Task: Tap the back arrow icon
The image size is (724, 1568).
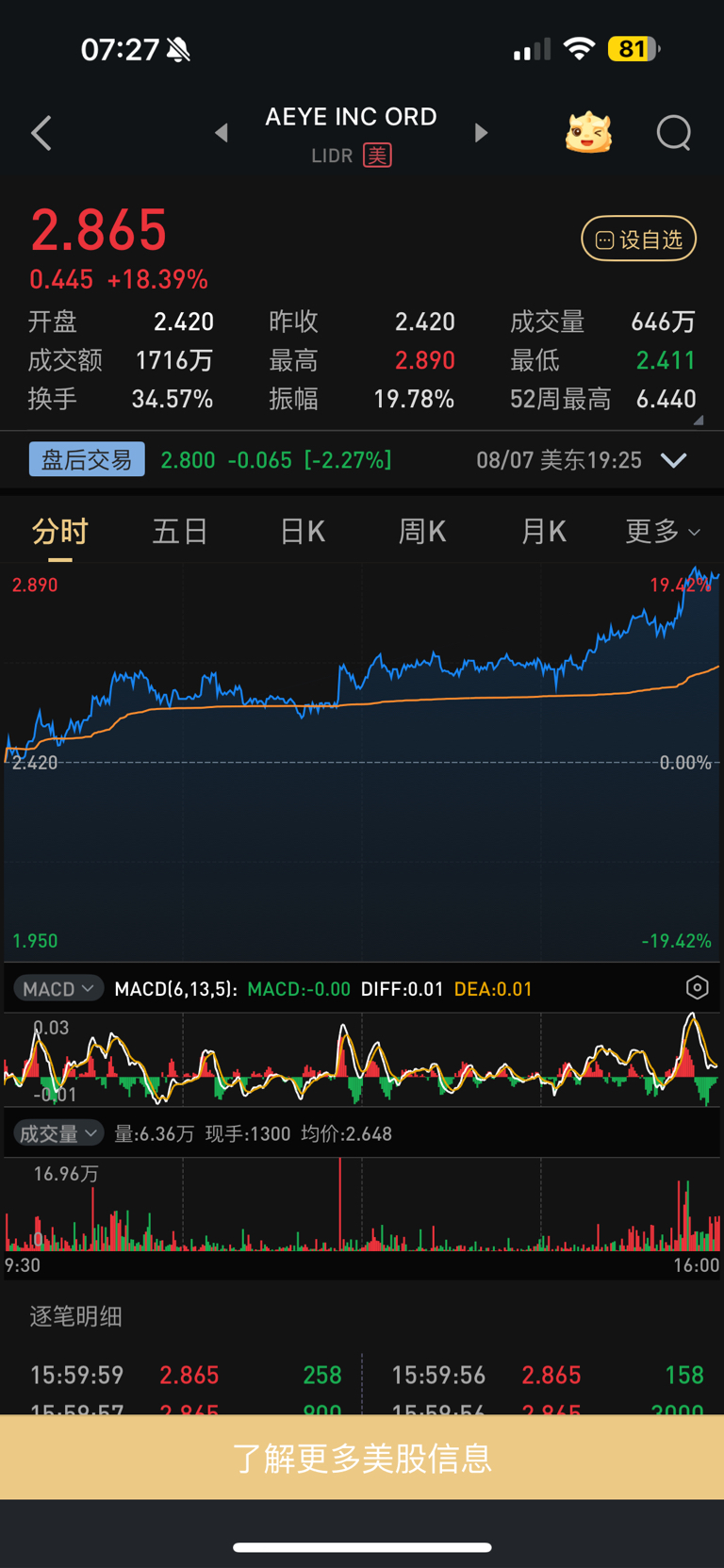Action: (x=41, y=133)
